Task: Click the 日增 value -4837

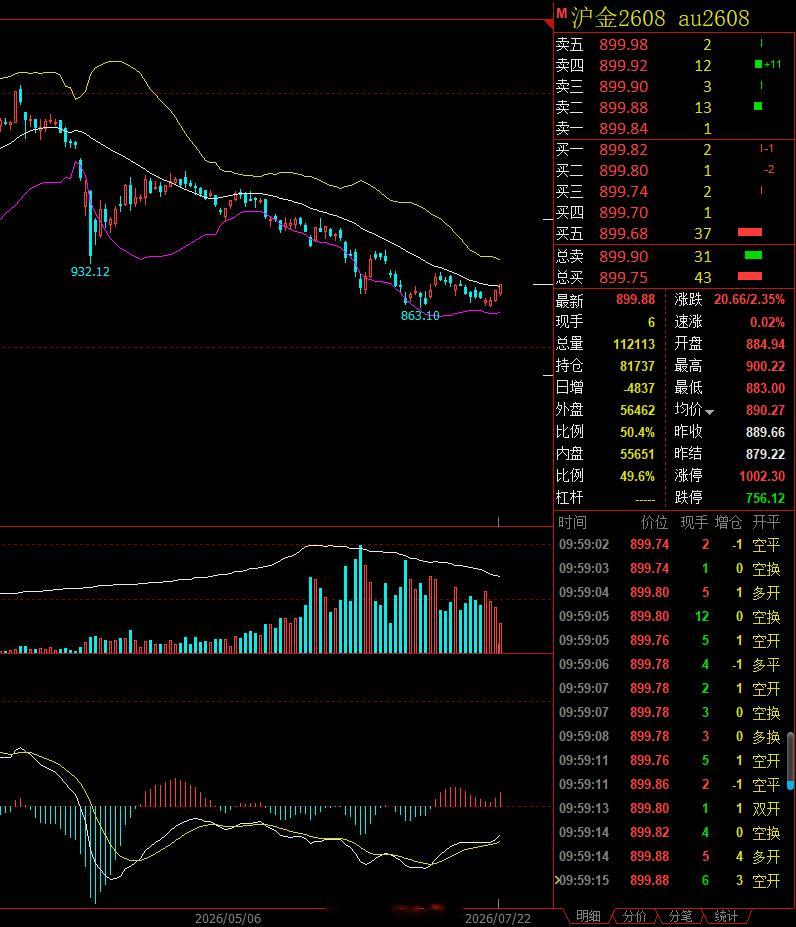Action: click(x=639, y=388)
